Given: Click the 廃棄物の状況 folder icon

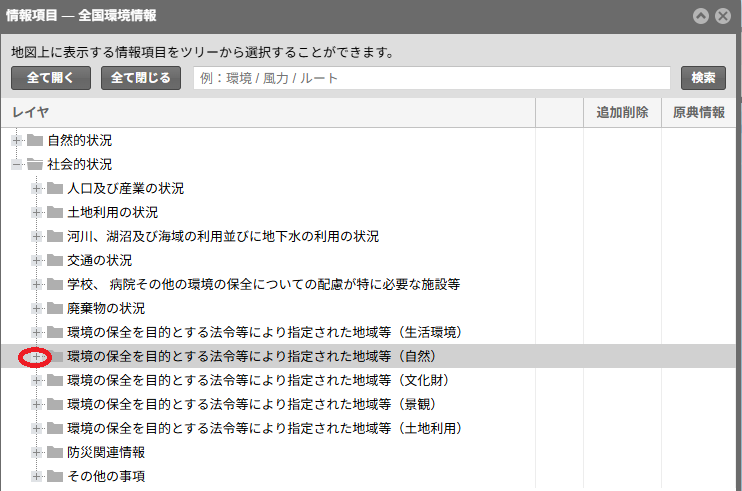Looking at the screenshot, I should 55,308.
